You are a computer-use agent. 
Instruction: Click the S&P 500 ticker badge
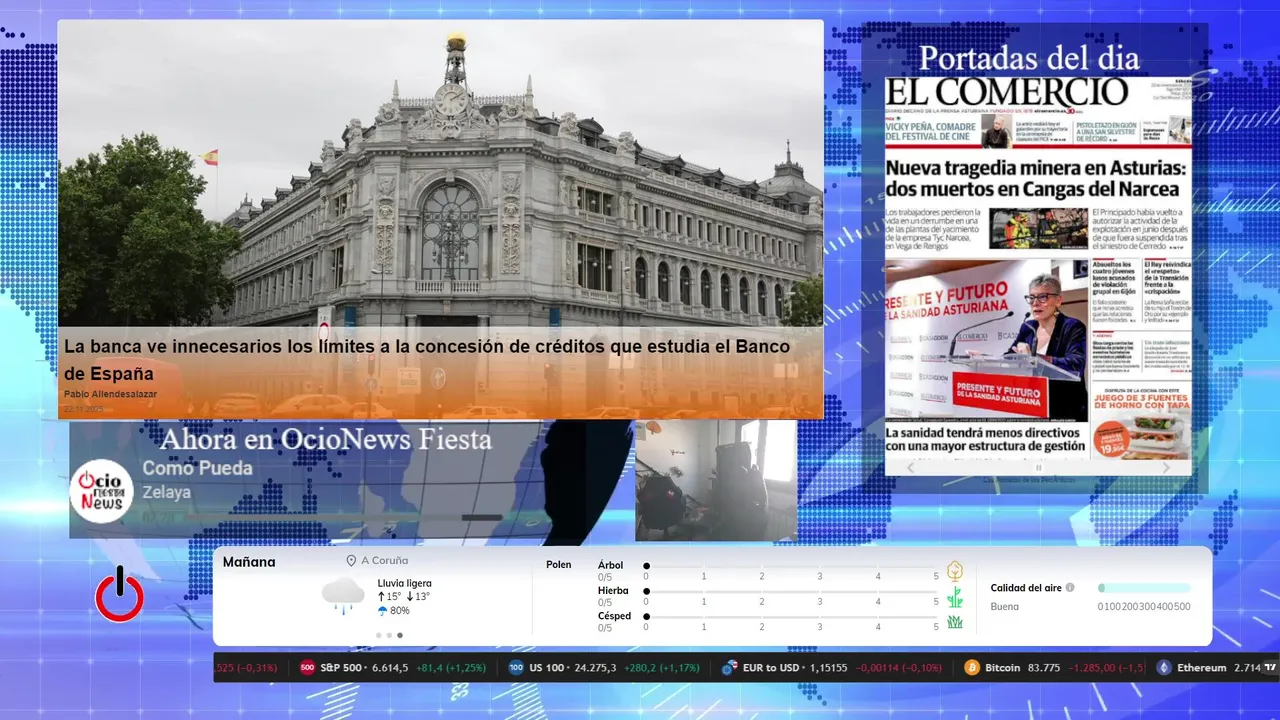pos(307,668)
